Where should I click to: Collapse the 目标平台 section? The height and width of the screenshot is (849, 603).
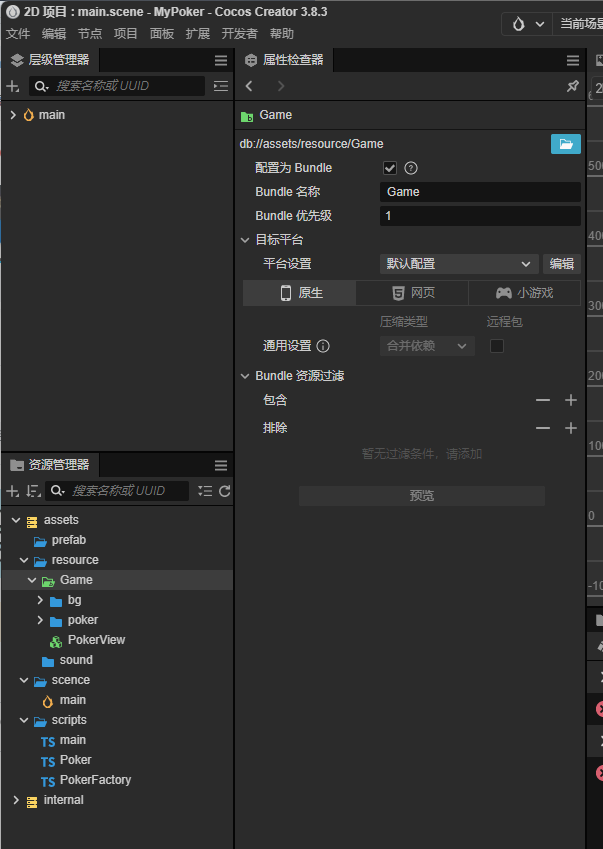click(245, 240)
